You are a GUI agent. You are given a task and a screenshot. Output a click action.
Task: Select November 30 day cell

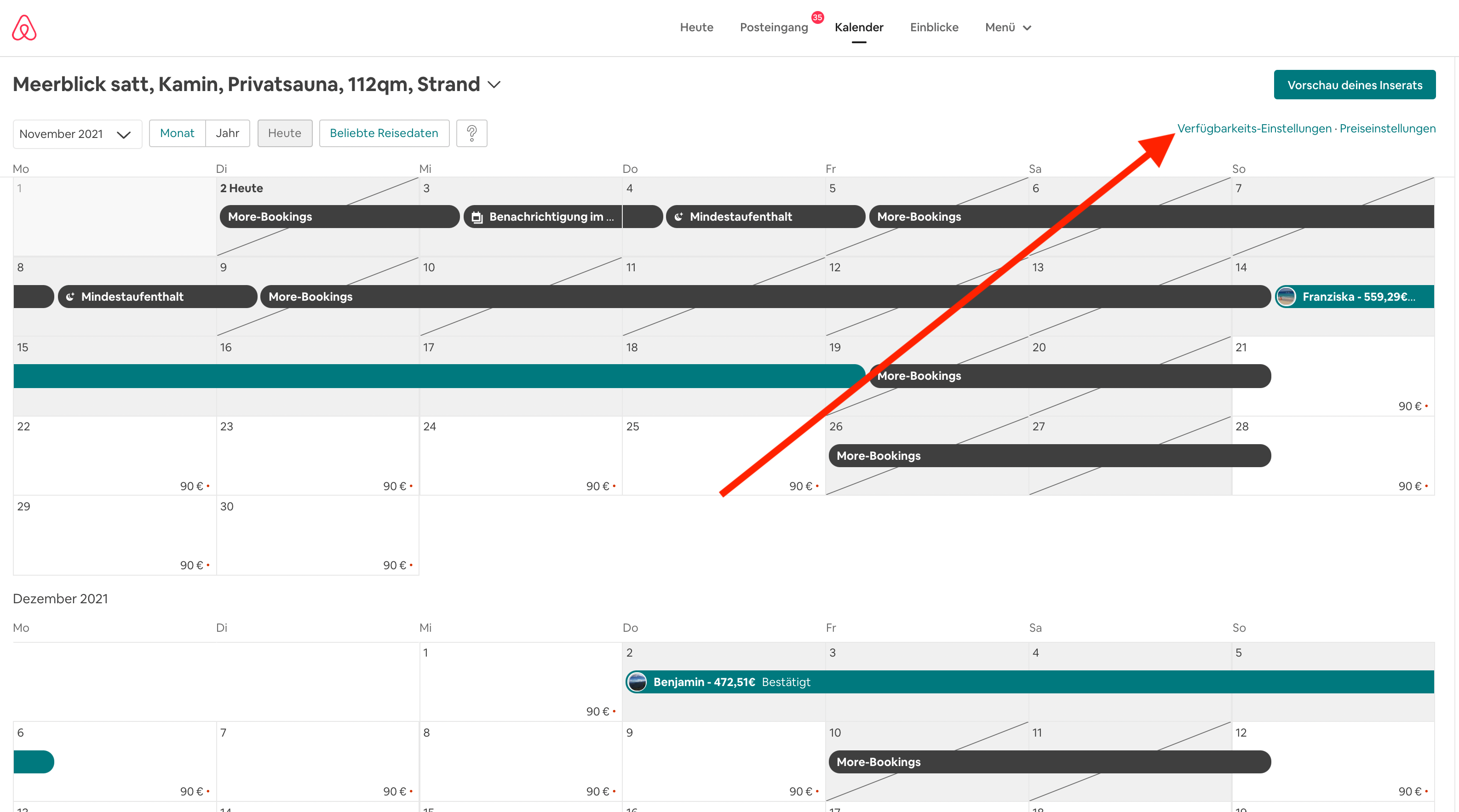coord(318,536)
